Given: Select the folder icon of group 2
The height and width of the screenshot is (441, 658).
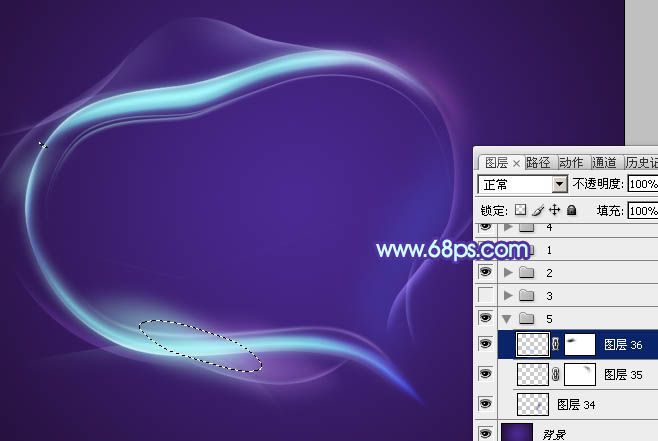Looking at the screenshot, I should [527, 272].
